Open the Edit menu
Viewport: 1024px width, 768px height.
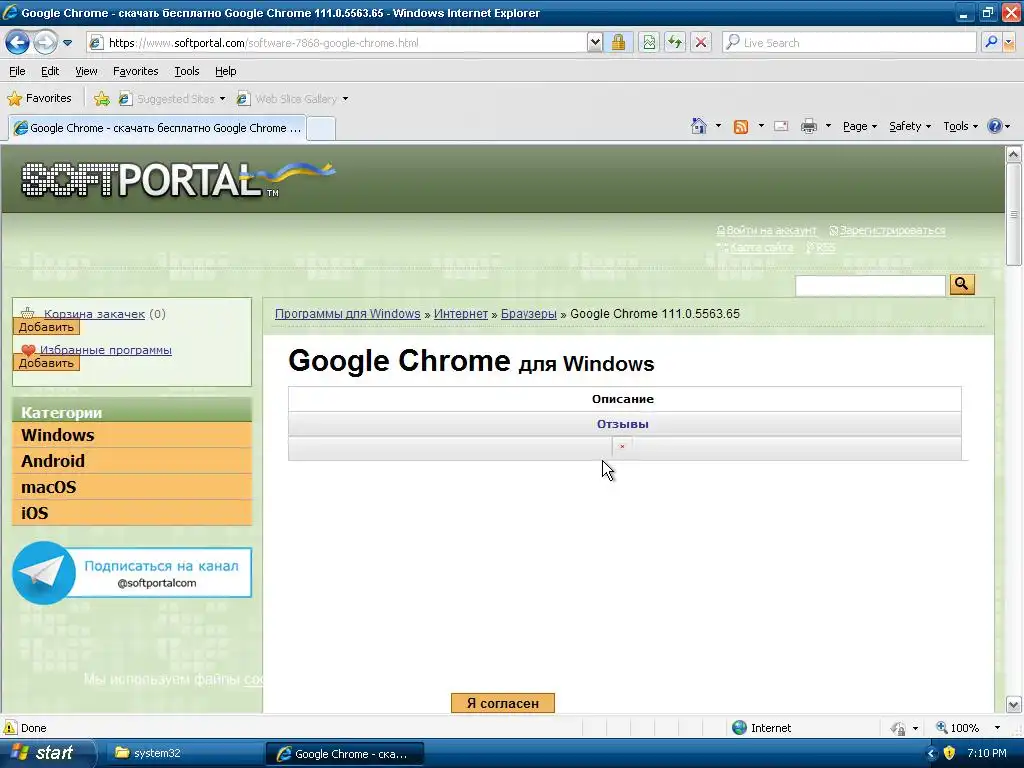click(50, 71)
